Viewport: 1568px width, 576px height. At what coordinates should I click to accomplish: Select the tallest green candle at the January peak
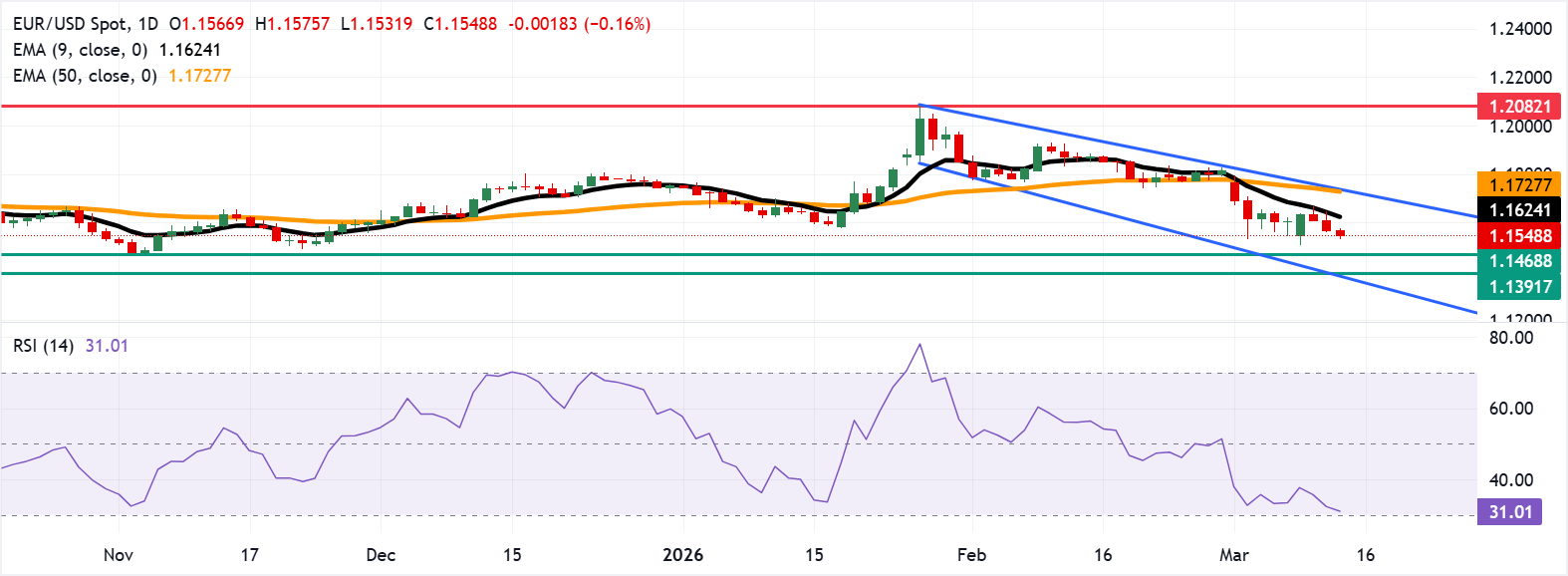(x=919, y=137)
